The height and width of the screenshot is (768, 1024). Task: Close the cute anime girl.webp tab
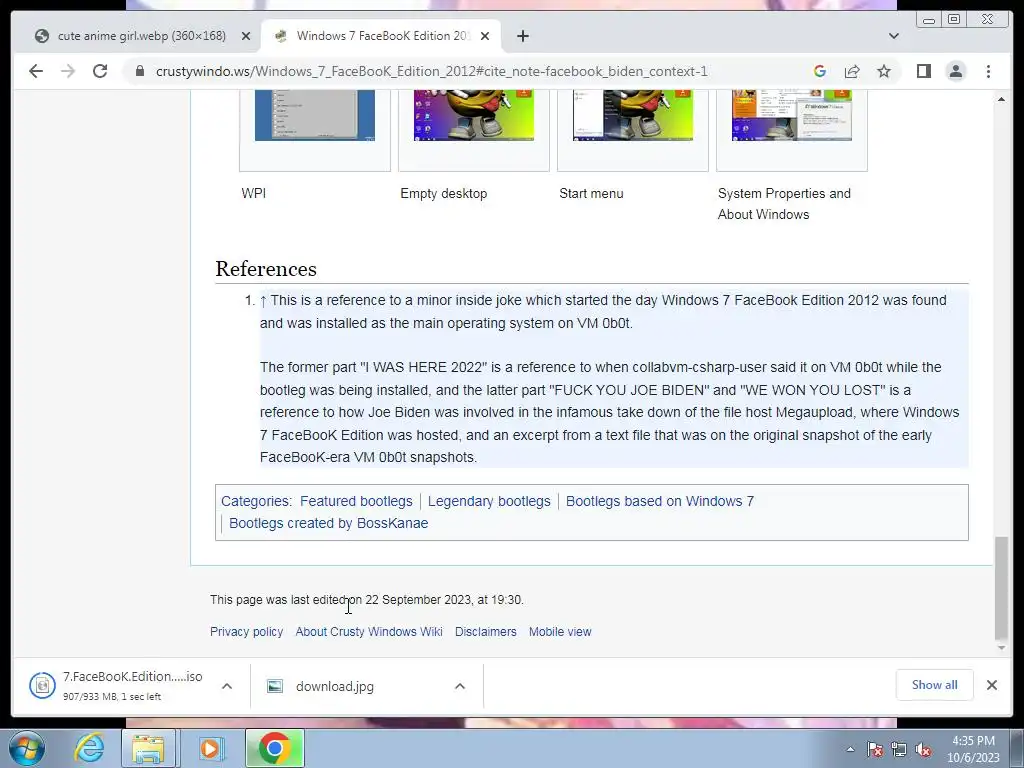(246, 36)
